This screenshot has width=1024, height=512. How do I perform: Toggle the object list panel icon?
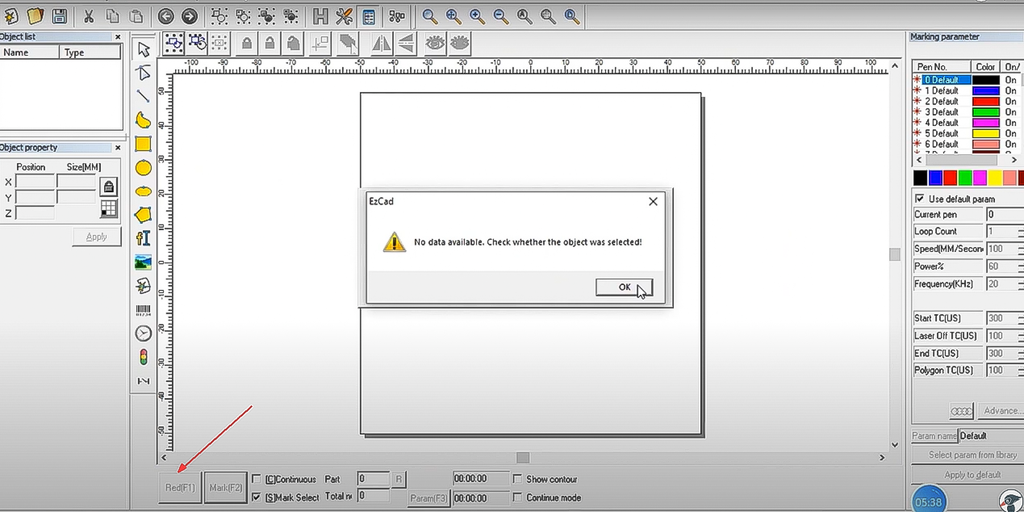click(x=368, y=16)
